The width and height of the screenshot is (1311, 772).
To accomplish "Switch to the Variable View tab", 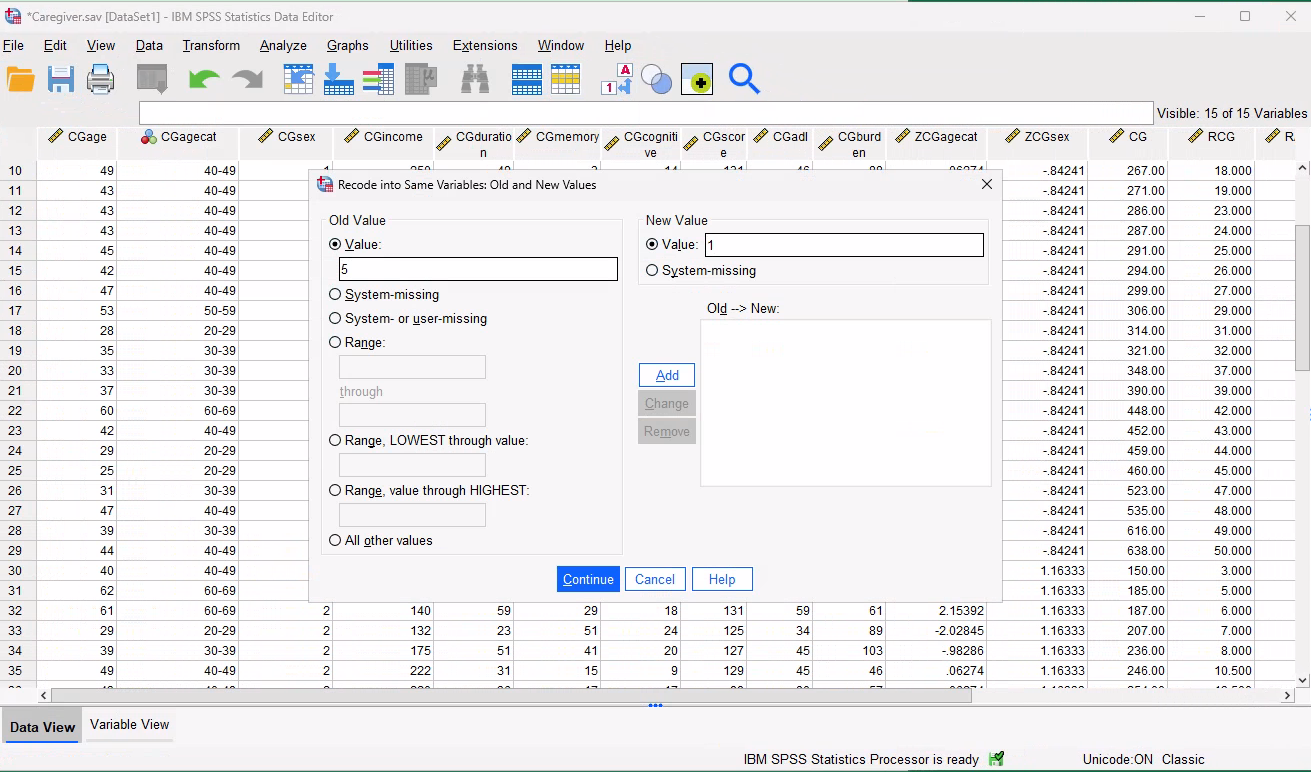I will (x=129, y=725).
